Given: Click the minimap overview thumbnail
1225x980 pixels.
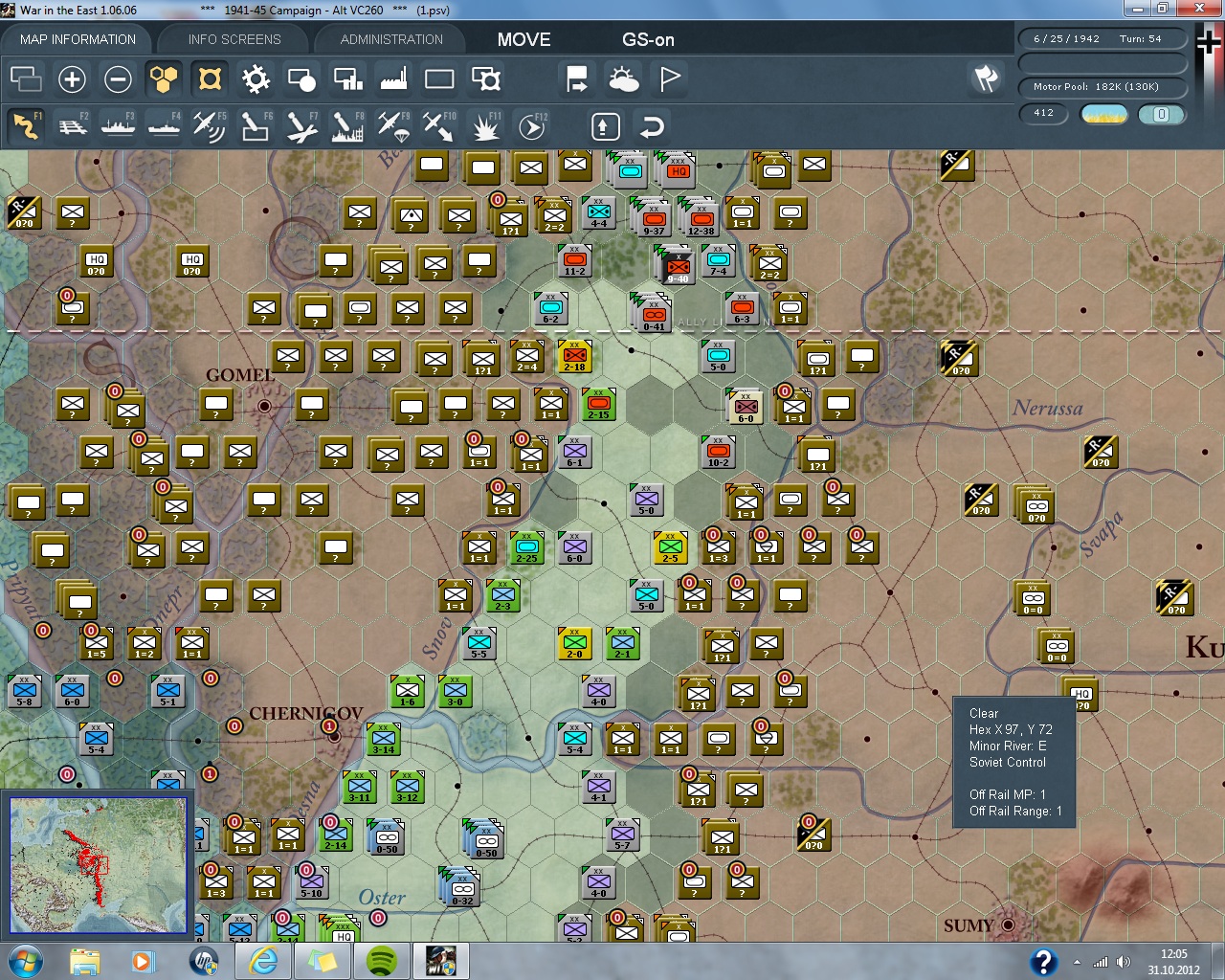Looking at the screenshot, I should click(x=98, y=864).
